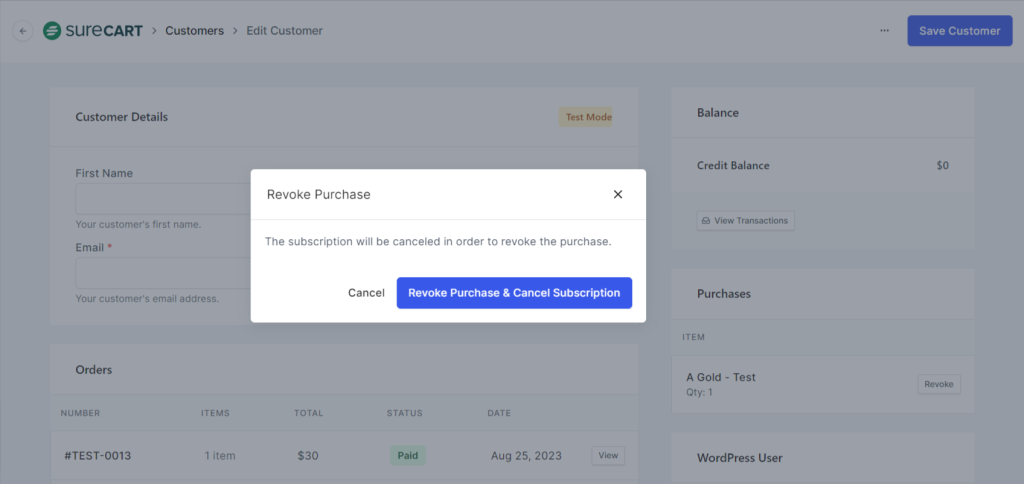Click the STATUS column header
Viewport: 1024px width, 484px height.
pos(404,413)
